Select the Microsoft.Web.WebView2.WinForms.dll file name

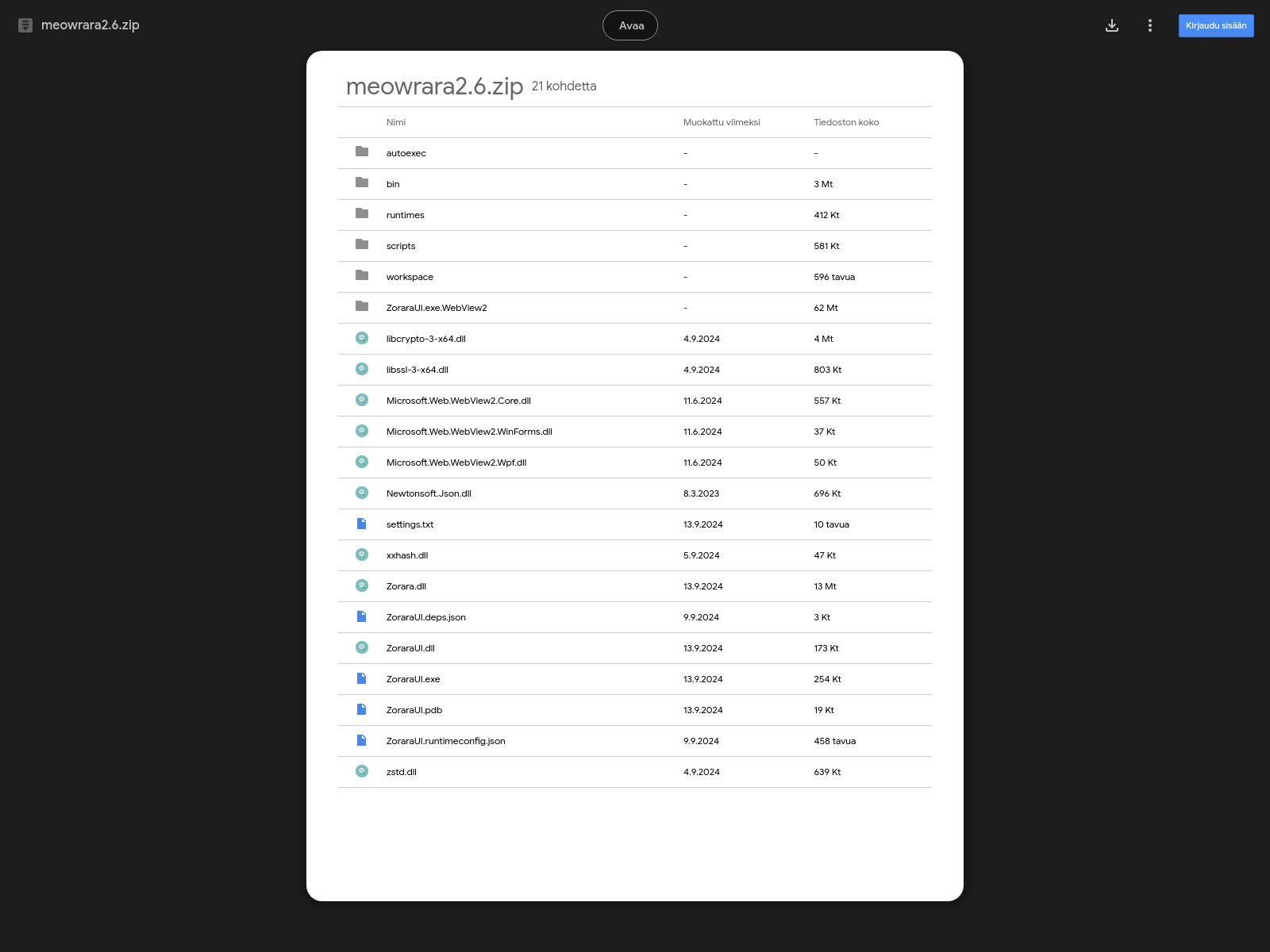469,432
